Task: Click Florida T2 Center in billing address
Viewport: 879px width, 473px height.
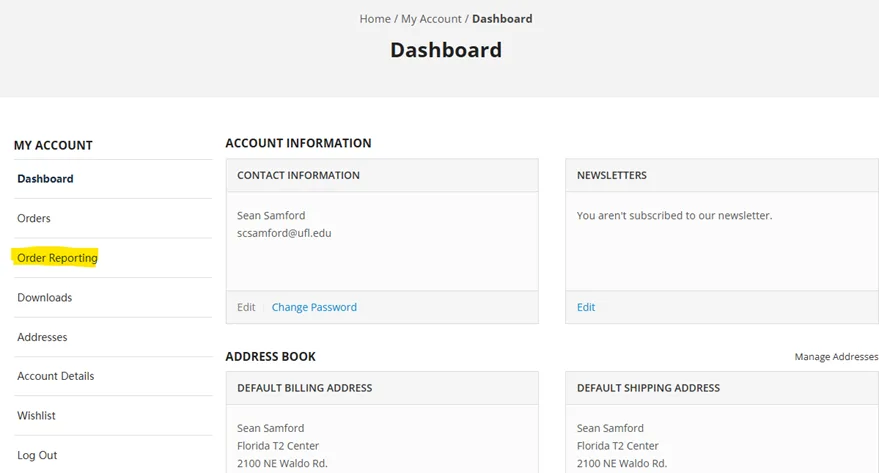Action: [278, 446]
